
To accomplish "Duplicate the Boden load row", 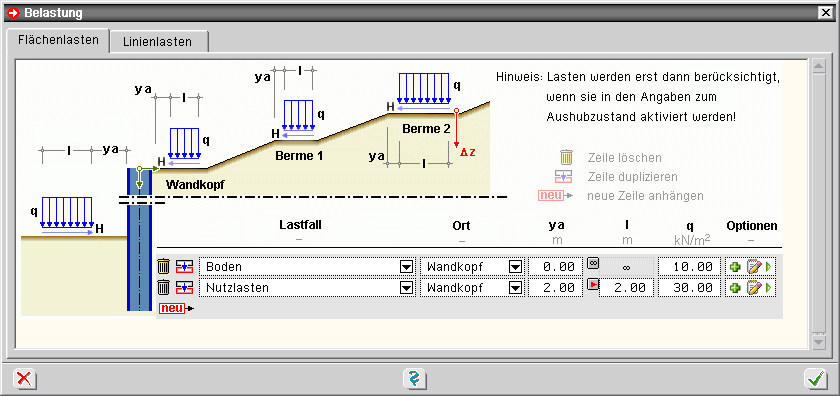I will tap(184, 266).
